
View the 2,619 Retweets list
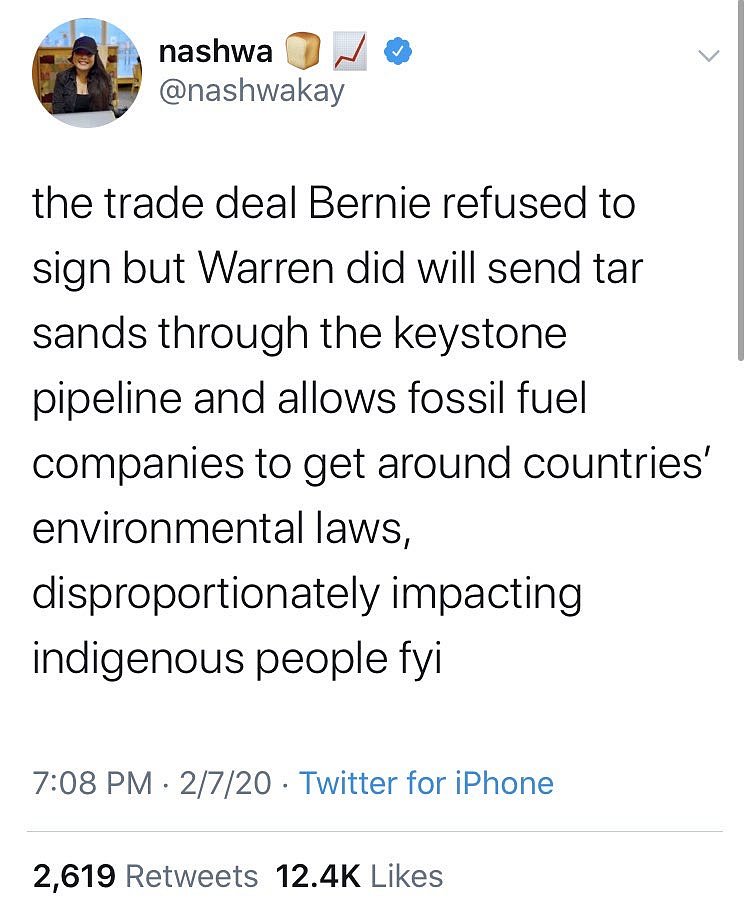[145, 876]
